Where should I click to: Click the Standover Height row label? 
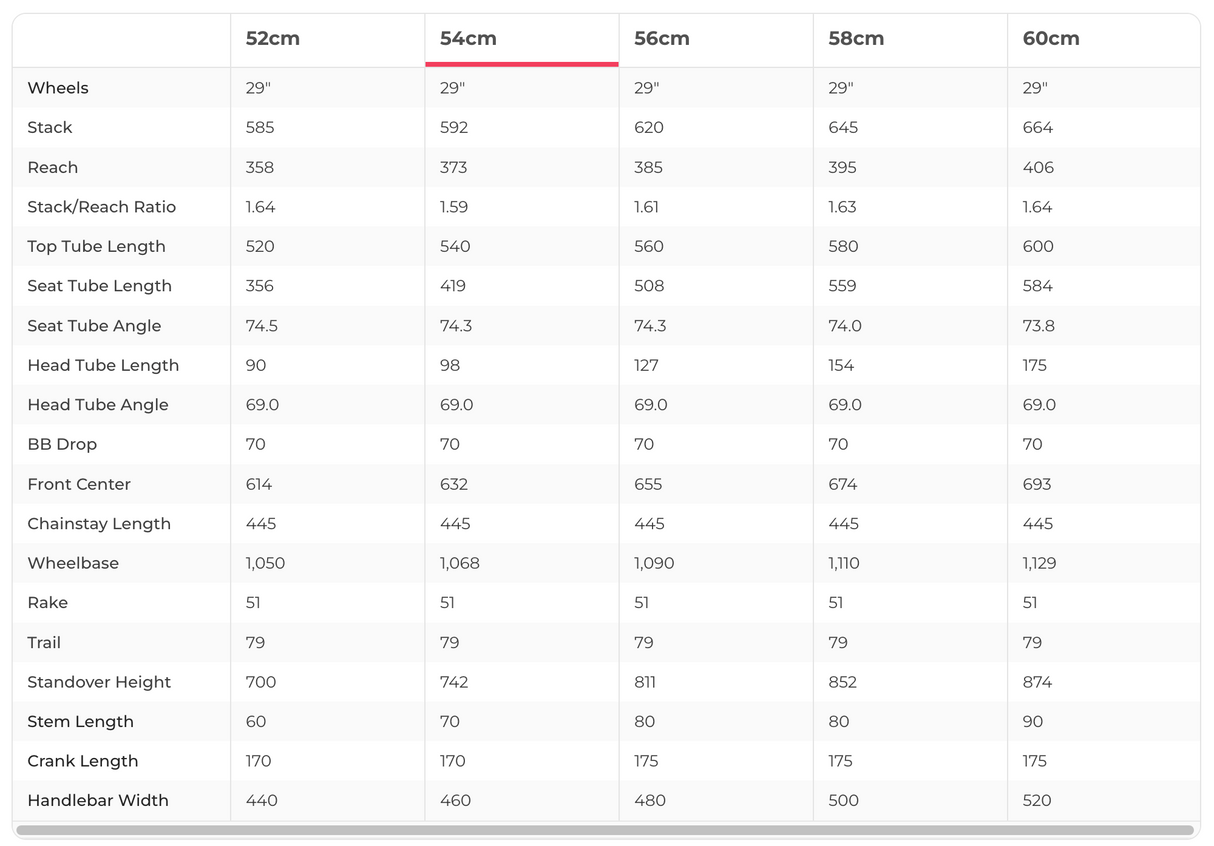pos(99,682)
